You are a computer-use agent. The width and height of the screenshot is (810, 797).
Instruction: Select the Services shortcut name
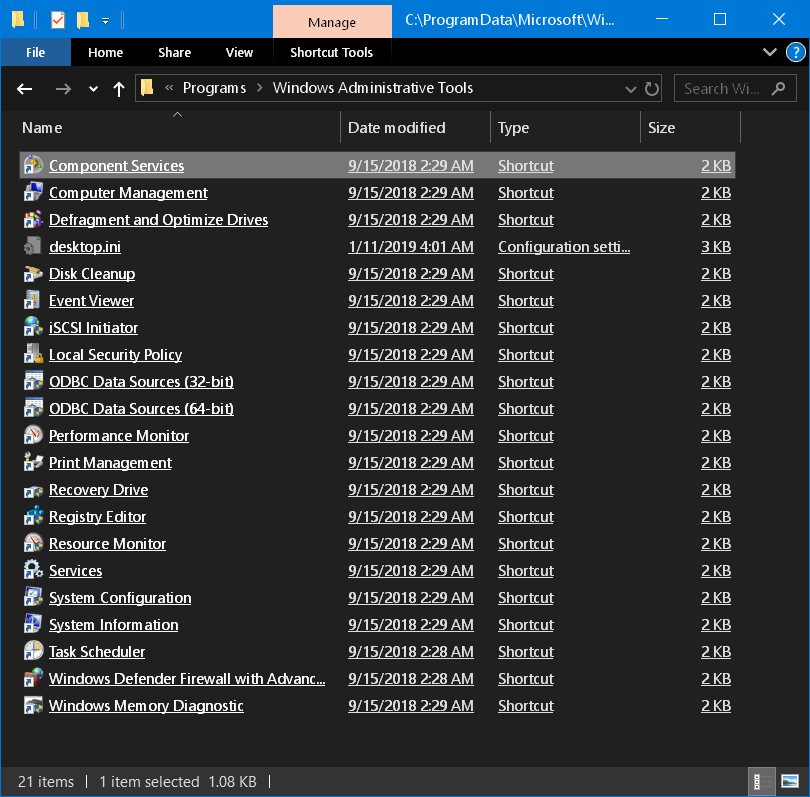coord(75,571)
